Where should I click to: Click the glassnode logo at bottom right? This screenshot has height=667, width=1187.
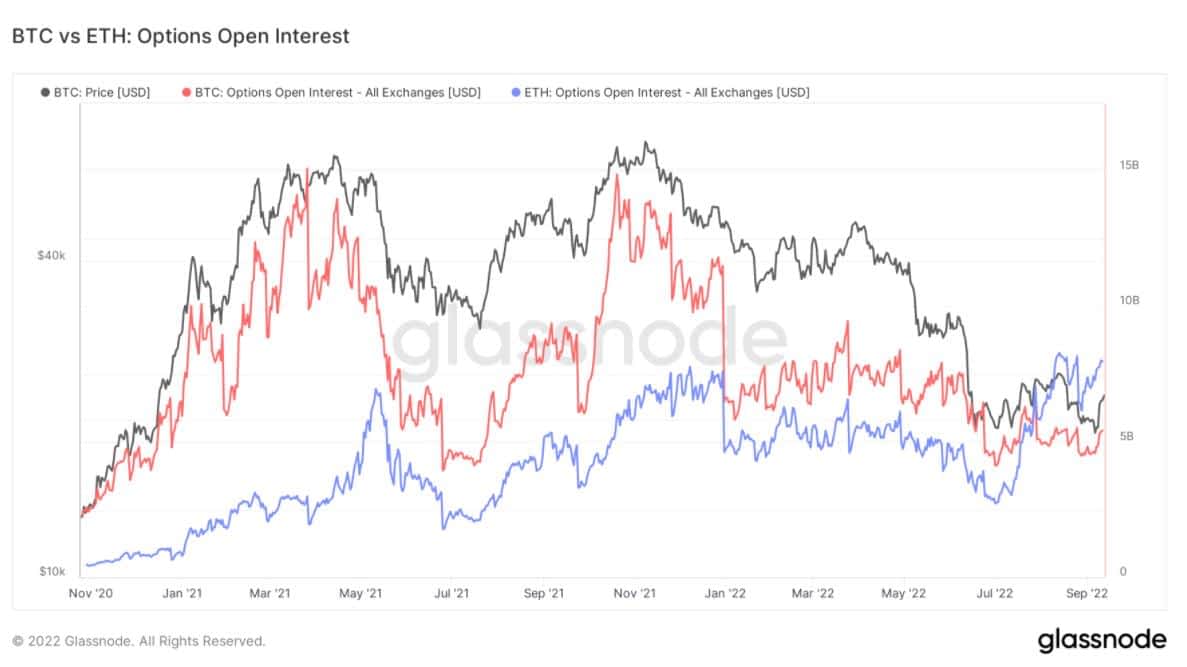[1101, 641]
